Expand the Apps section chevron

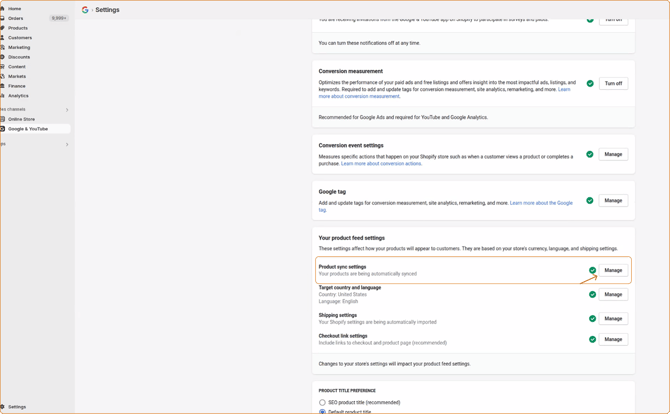[67, 144]
